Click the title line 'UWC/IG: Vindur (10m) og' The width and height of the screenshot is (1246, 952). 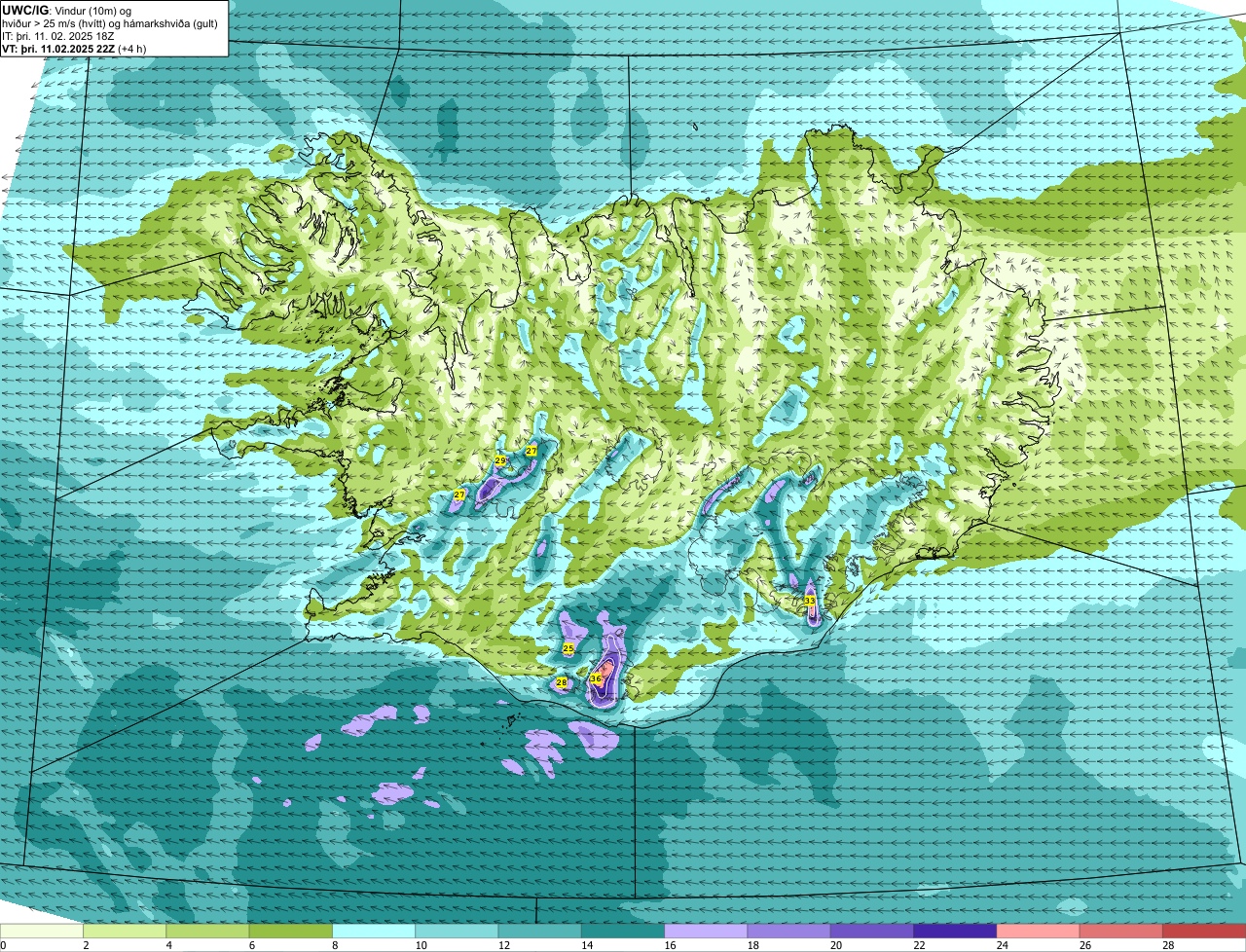(66, 10)
